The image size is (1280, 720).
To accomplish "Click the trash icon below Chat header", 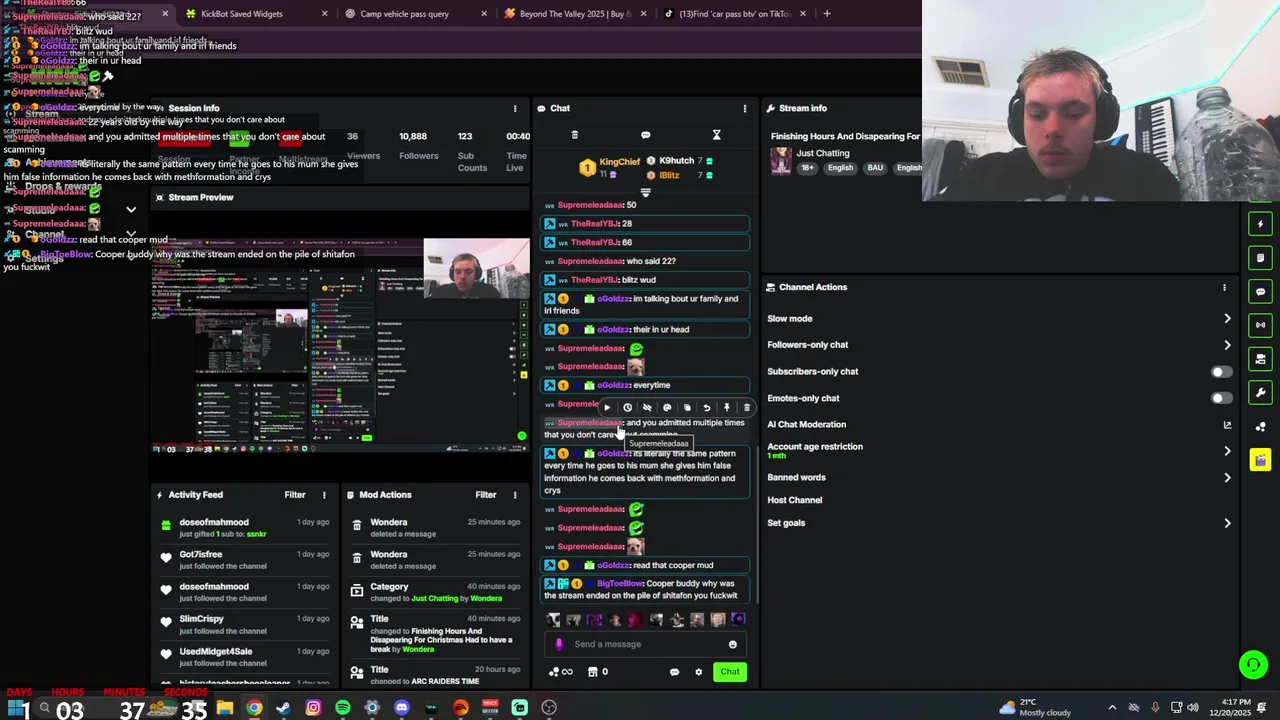I will click(x=574, y=135).
